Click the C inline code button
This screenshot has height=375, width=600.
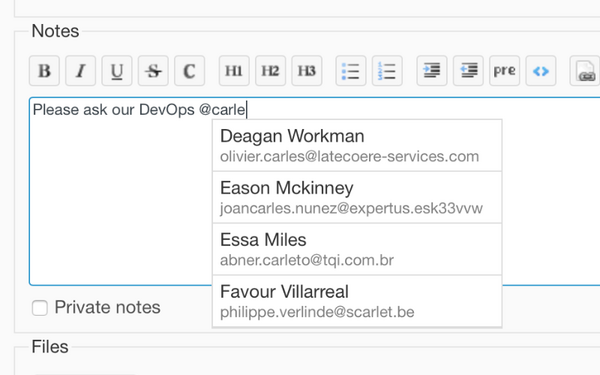[x=189, y=71]
